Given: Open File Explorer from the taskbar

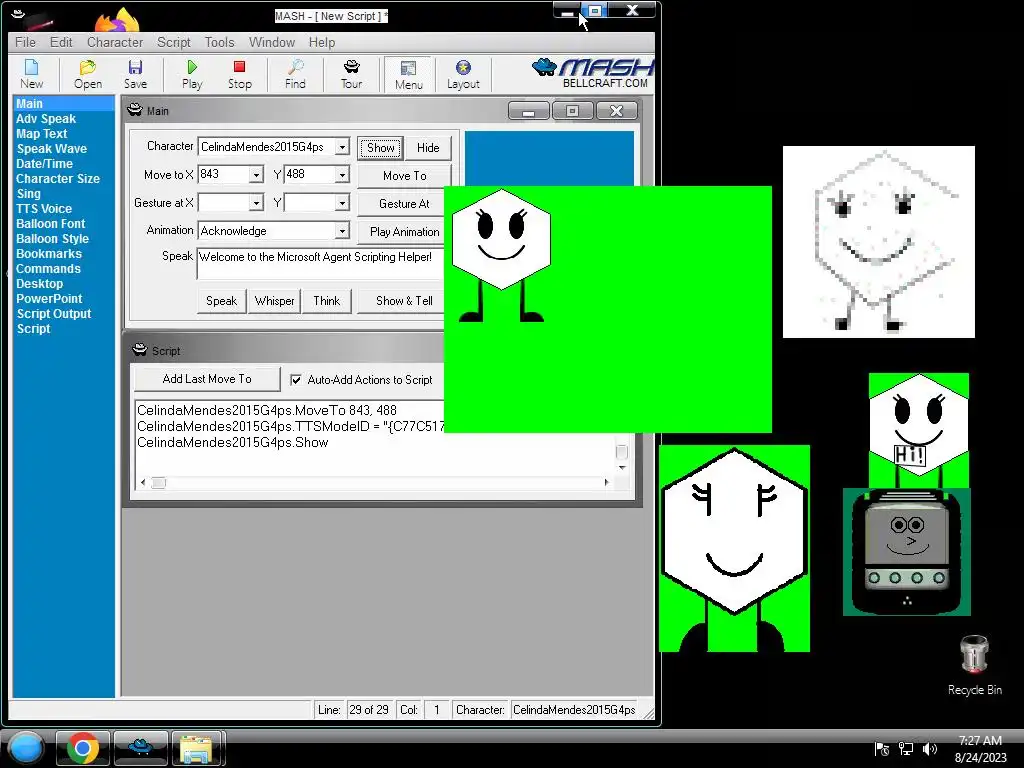Looking at the screenshot, I should [x=197, y=748].
